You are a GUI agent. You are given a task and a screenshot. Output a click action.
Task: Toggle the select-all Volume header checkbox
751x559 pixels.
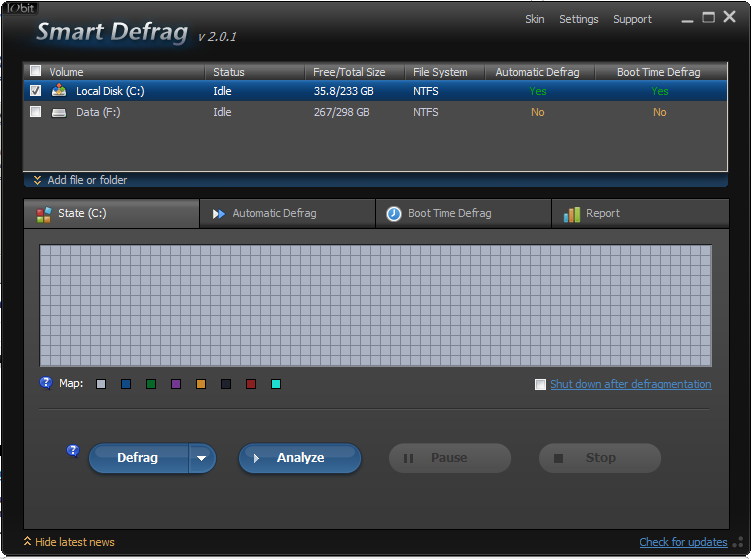35,71
